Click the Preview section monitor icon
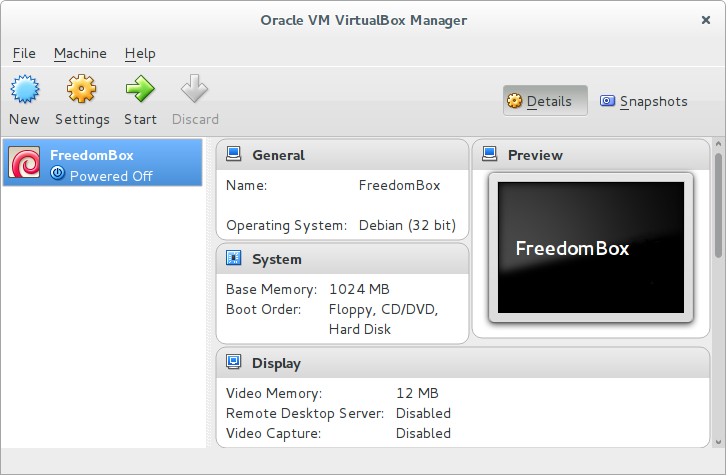 point(489,154)
